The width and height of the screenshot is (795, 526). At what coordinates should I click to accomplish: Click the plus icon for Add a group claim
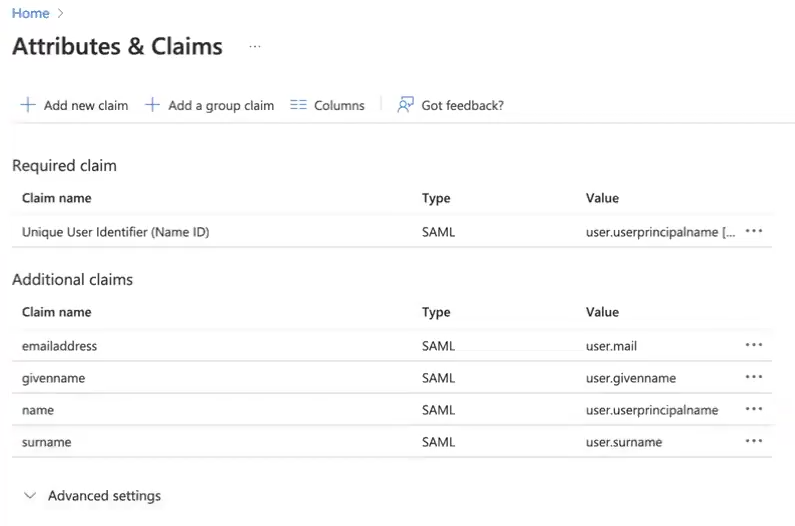point(153,105)
